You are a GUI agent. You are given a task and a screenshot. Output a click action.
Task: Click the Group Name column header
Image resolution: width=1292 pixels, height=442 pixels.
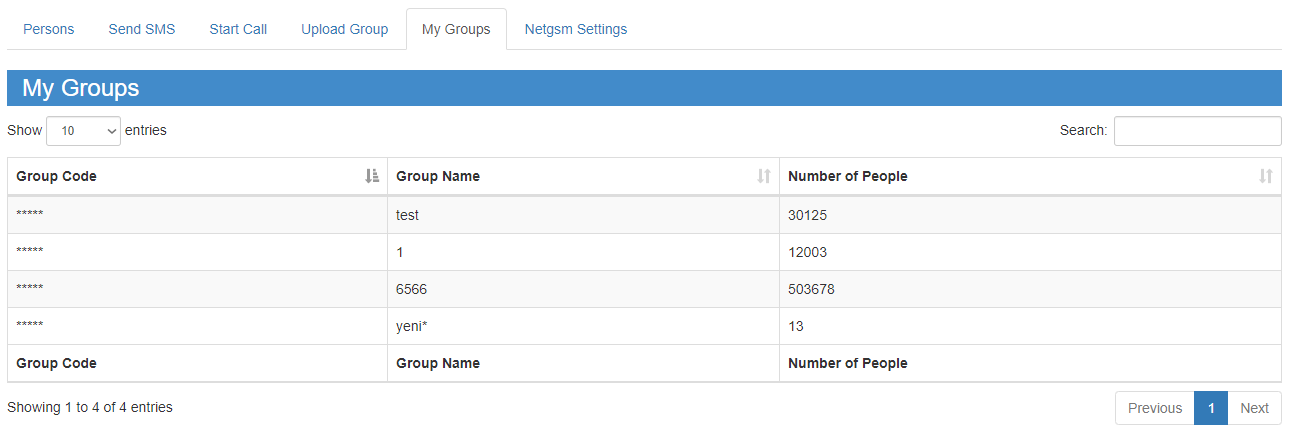pyautogui.click(x=438, y=176)
